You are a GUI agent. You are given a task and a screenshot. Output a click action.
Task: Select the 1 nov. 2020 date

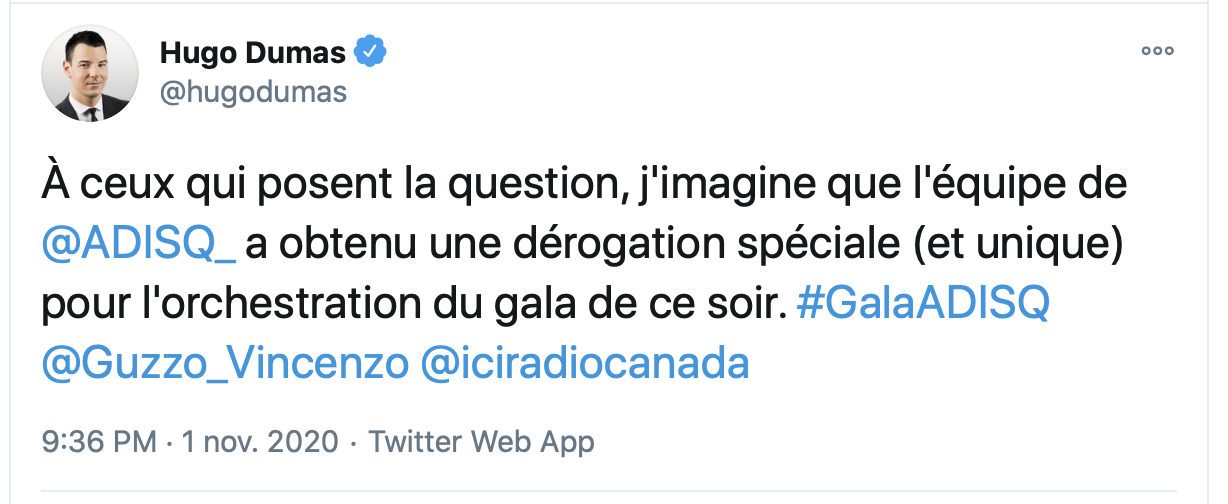259,441
